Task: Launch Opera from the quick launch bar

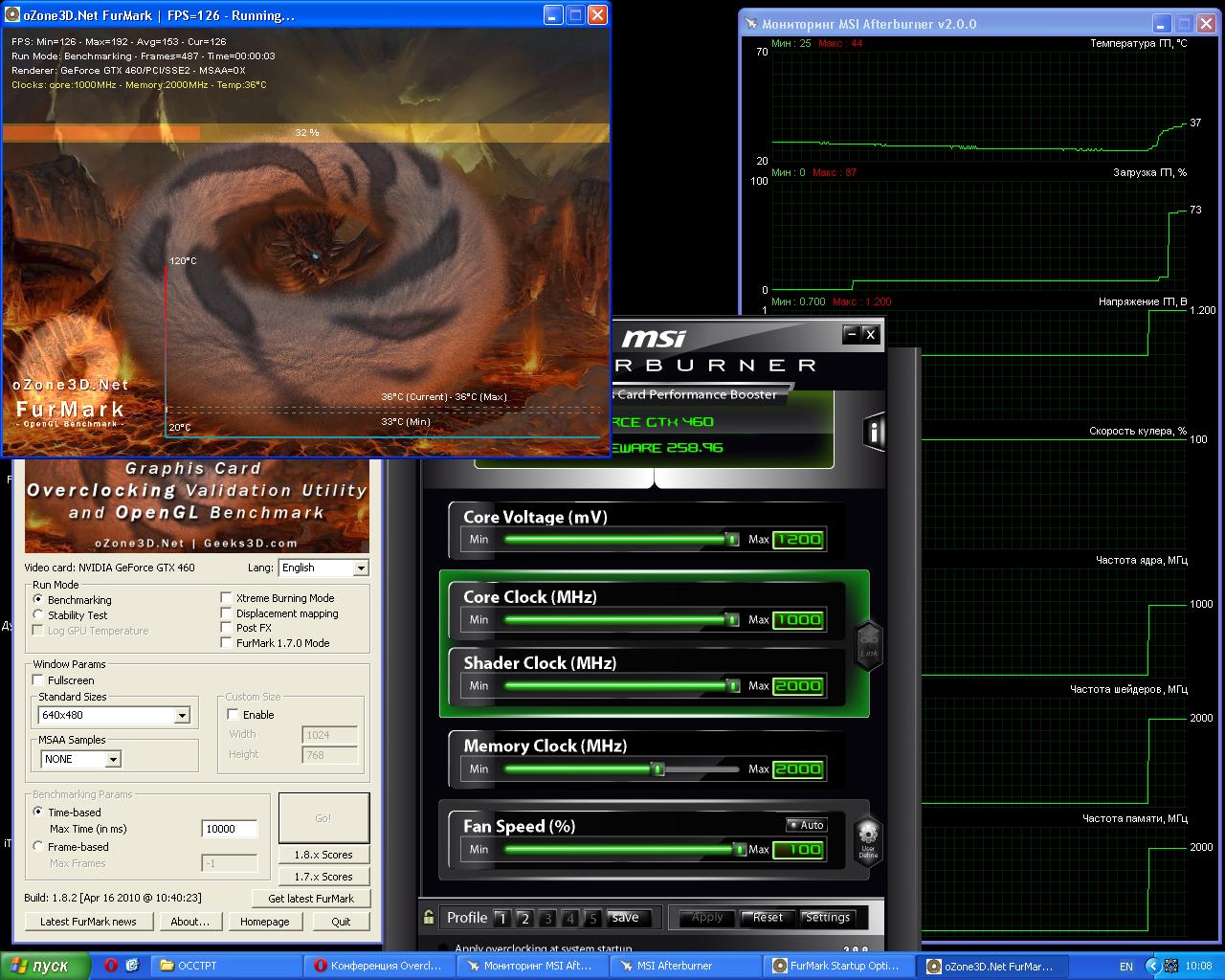Action: tap(110, 966)
